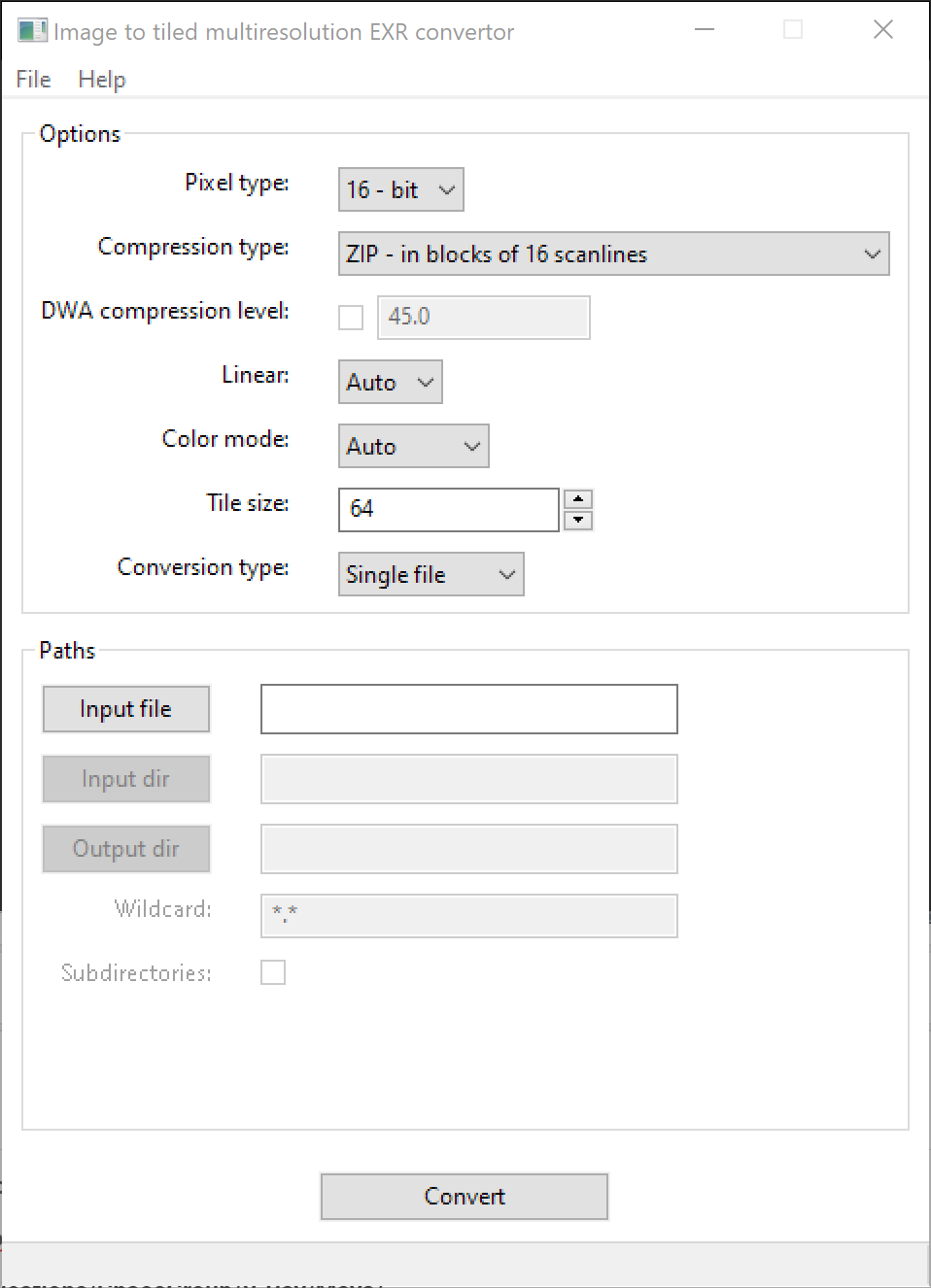The height and width of the screenshot is (1288, 931).
Task: Click the Input dir button
Action: point(126,779)
